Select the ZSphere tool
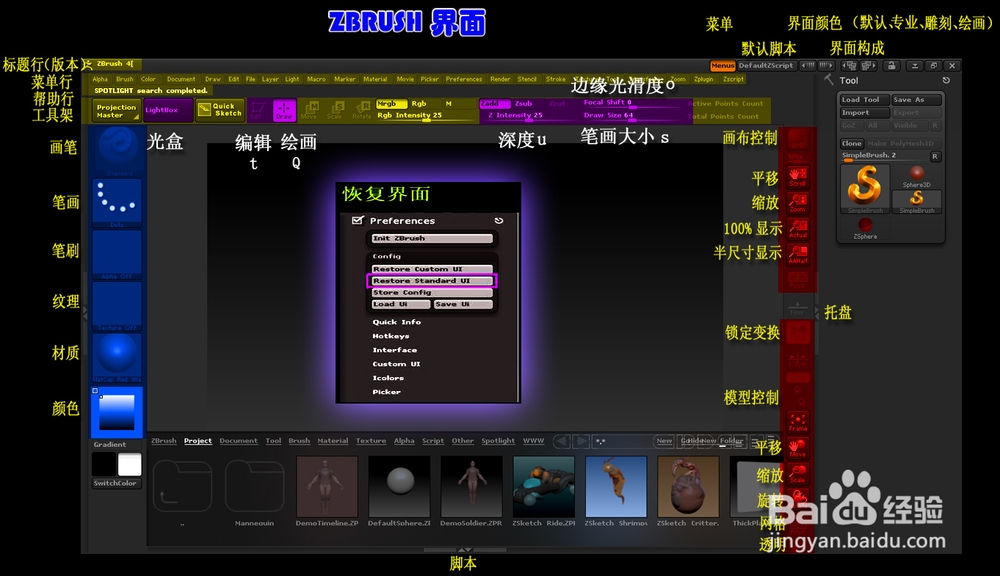1000x576 pixels. click(x=865, y=228)
